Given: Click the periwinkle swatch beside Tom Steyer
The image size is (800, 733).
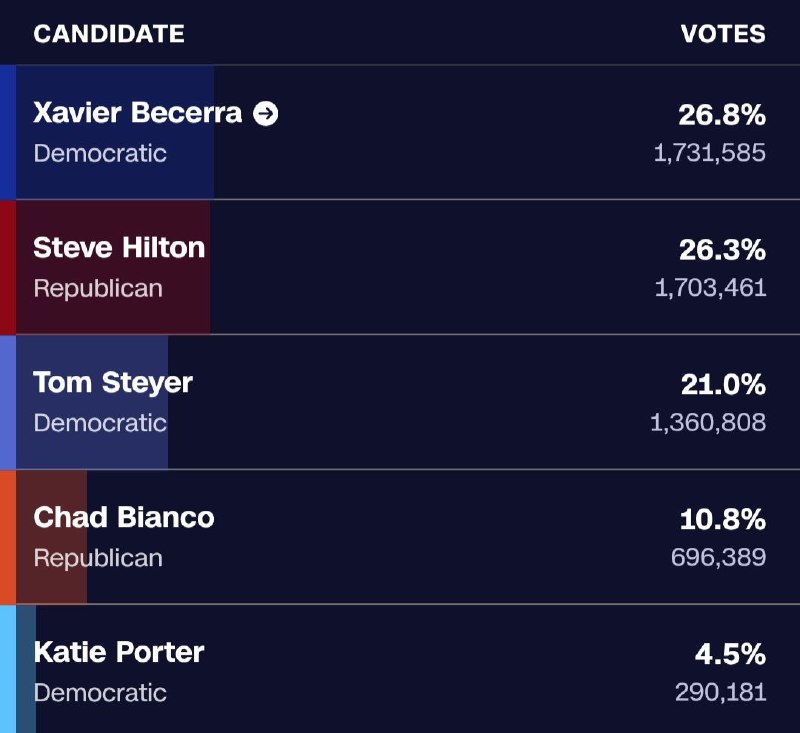Looking at the screenshot, I should [x=8, y=402].
